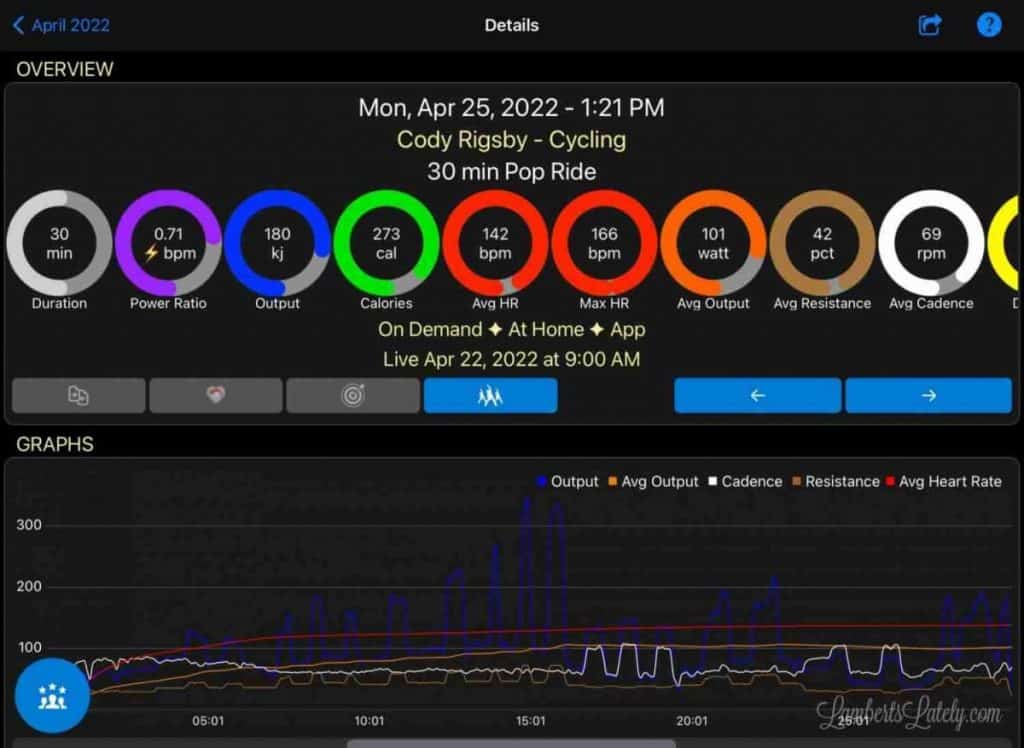Click the 30 min Pop Ride title

[x=511, y=172]
